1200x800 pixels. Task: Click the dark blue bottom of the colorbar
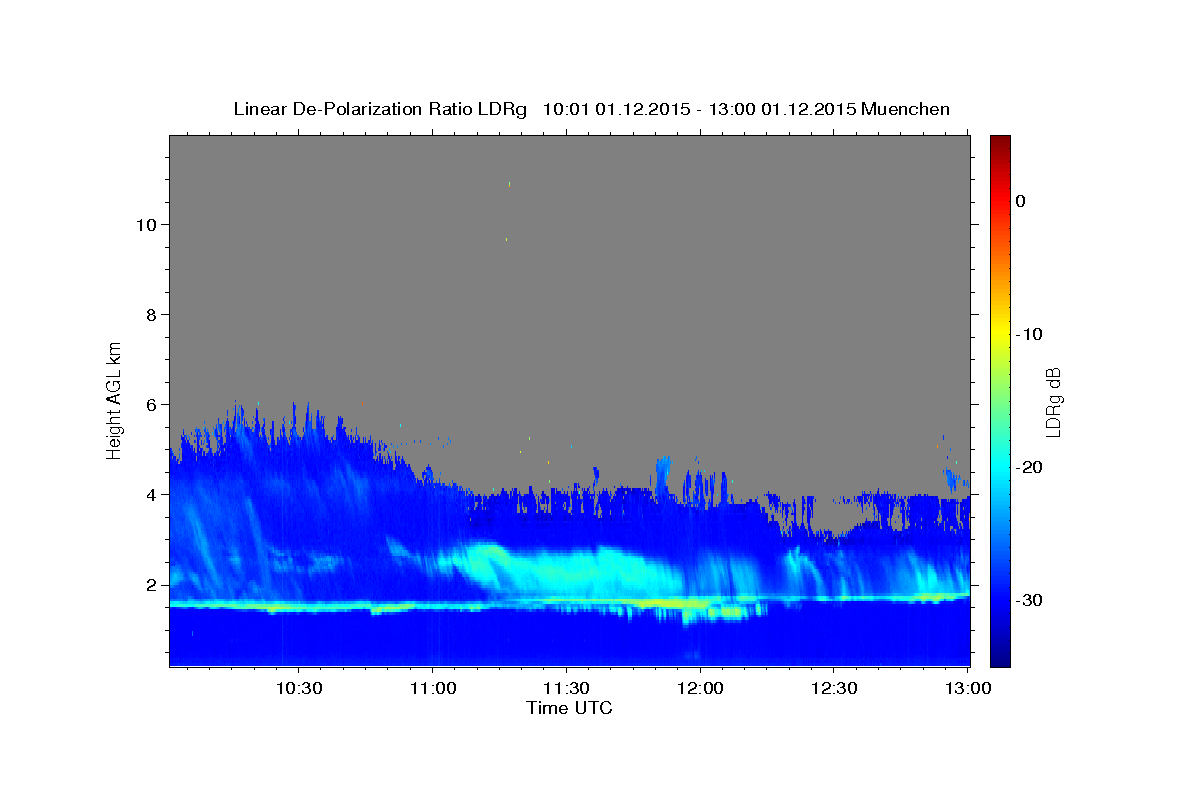click(1000, 659)
